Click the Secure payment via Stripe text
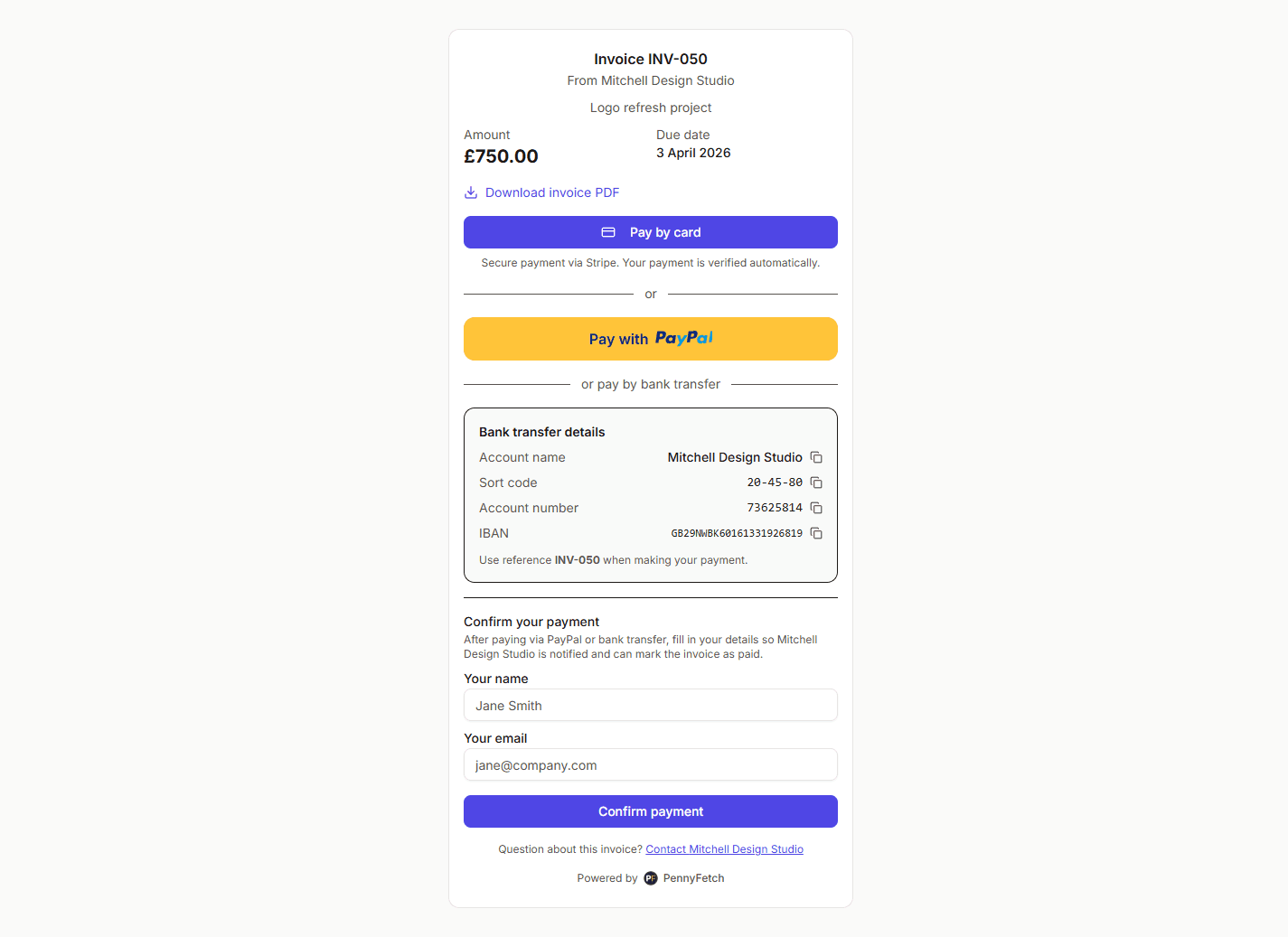 (x=650, y=263)
